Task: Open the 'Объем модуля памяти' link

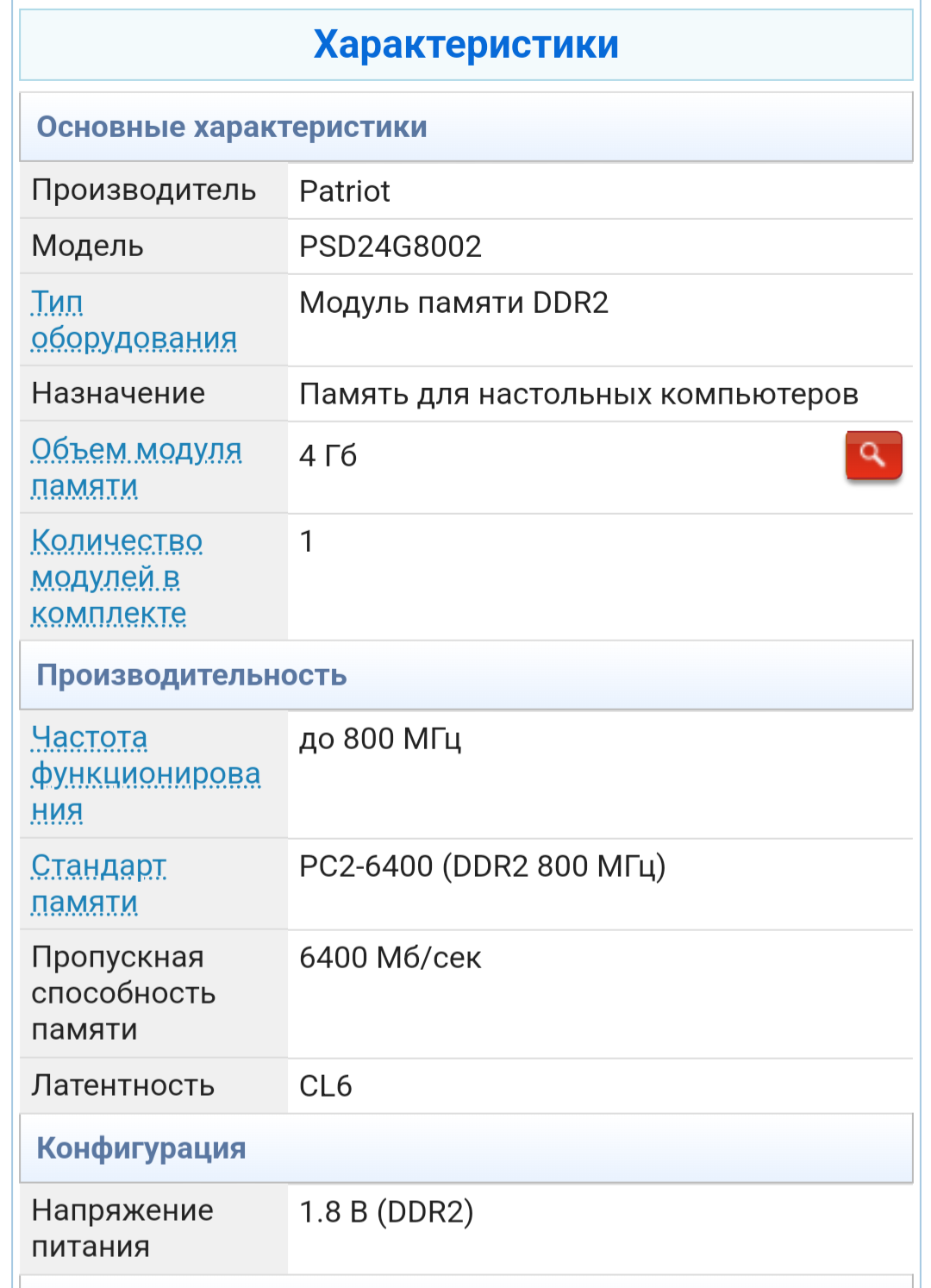Action: [136, 467]
